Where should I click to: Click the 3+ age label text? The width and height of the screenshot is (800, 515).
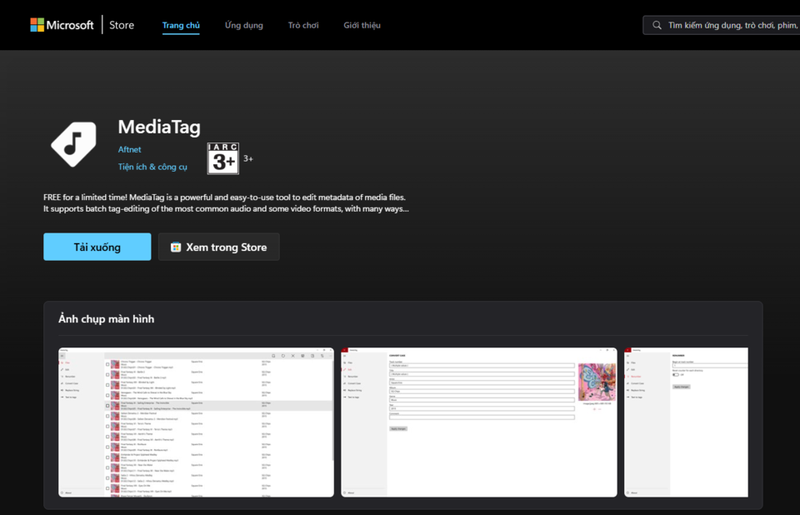click(x=248, y=158)
